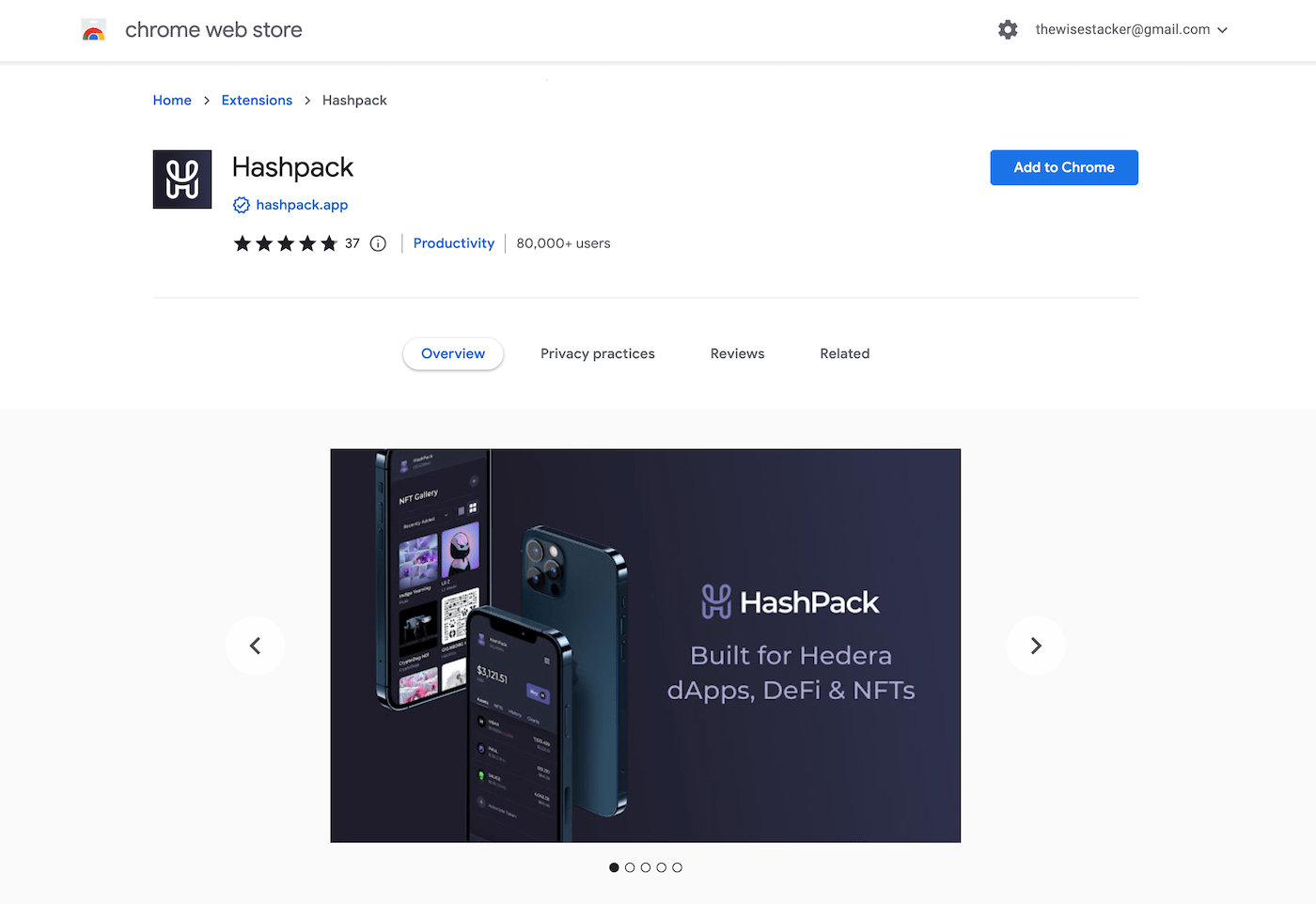
Task: Open the rating info icon
Action: tap(378, 244)
